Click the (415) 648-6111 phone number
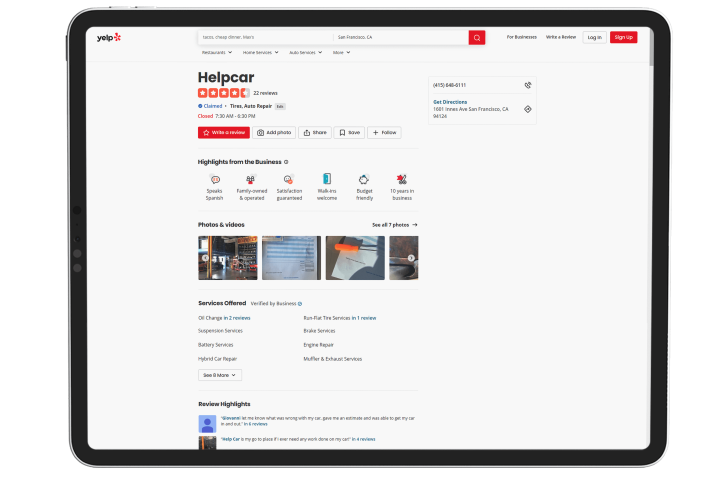This screenshot has height=480, width=713. click(449, 85)
